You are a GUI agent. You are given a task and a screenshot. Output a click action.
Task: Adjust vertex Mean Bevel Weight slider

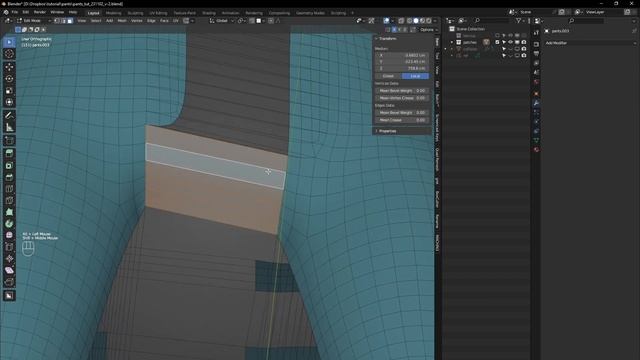click(x=402, y=91)
